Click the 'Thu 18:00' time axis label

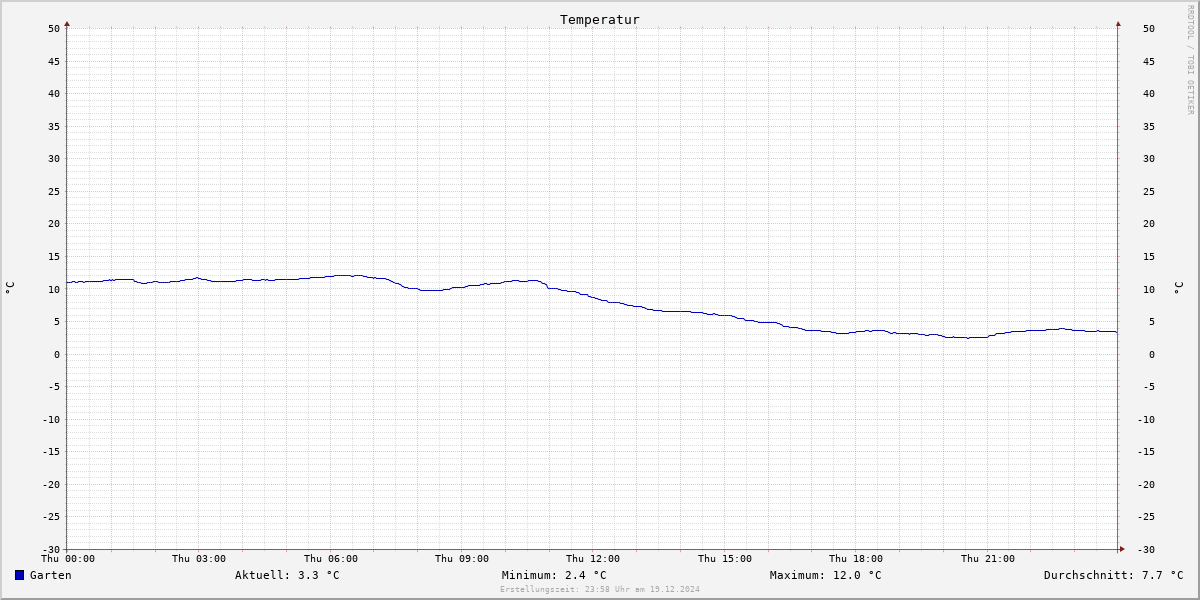[856, 559]
